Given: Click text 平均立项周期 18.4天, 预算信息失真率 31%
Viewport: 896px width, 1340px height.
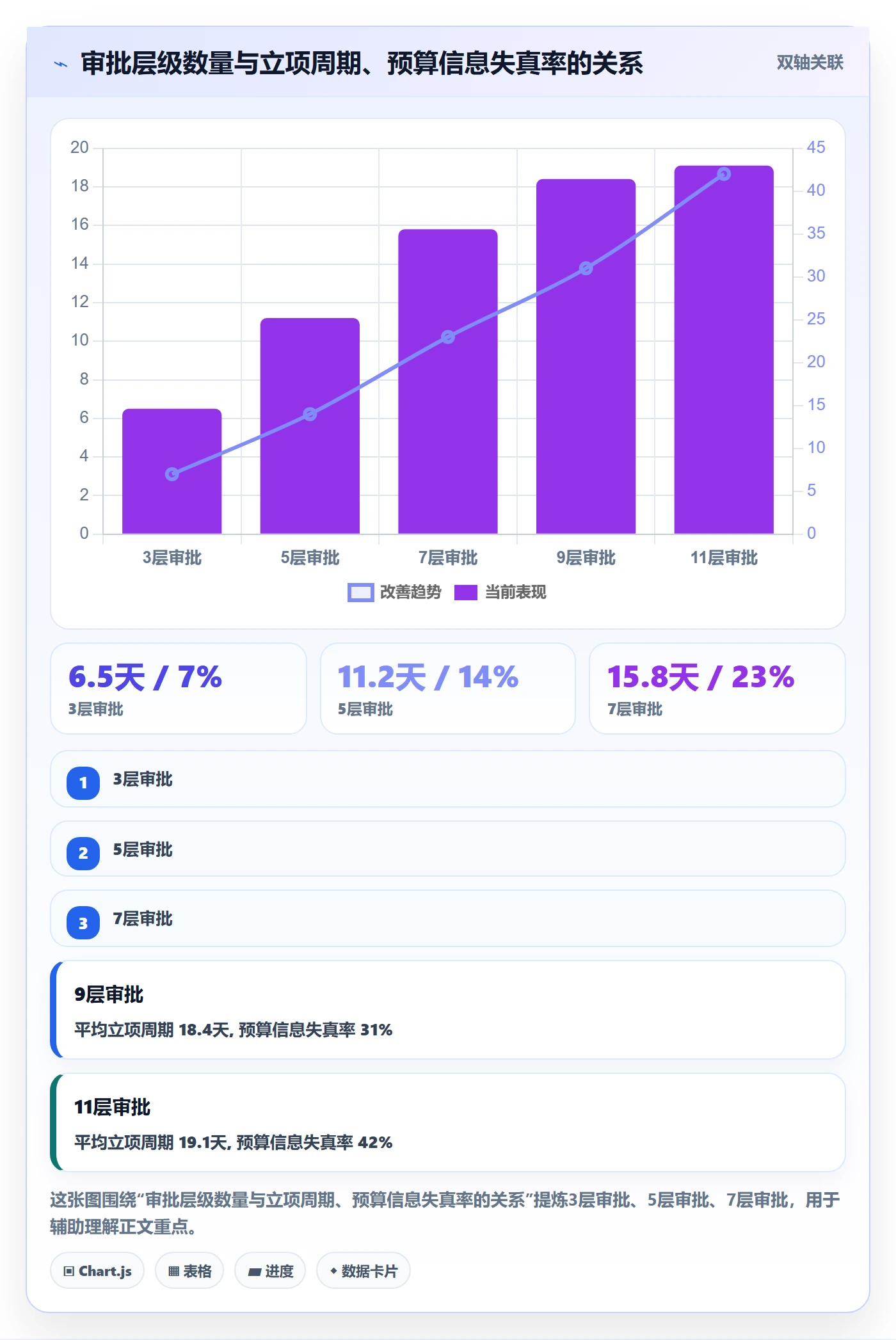Looking at the screenshot, I should point(233,1030).
